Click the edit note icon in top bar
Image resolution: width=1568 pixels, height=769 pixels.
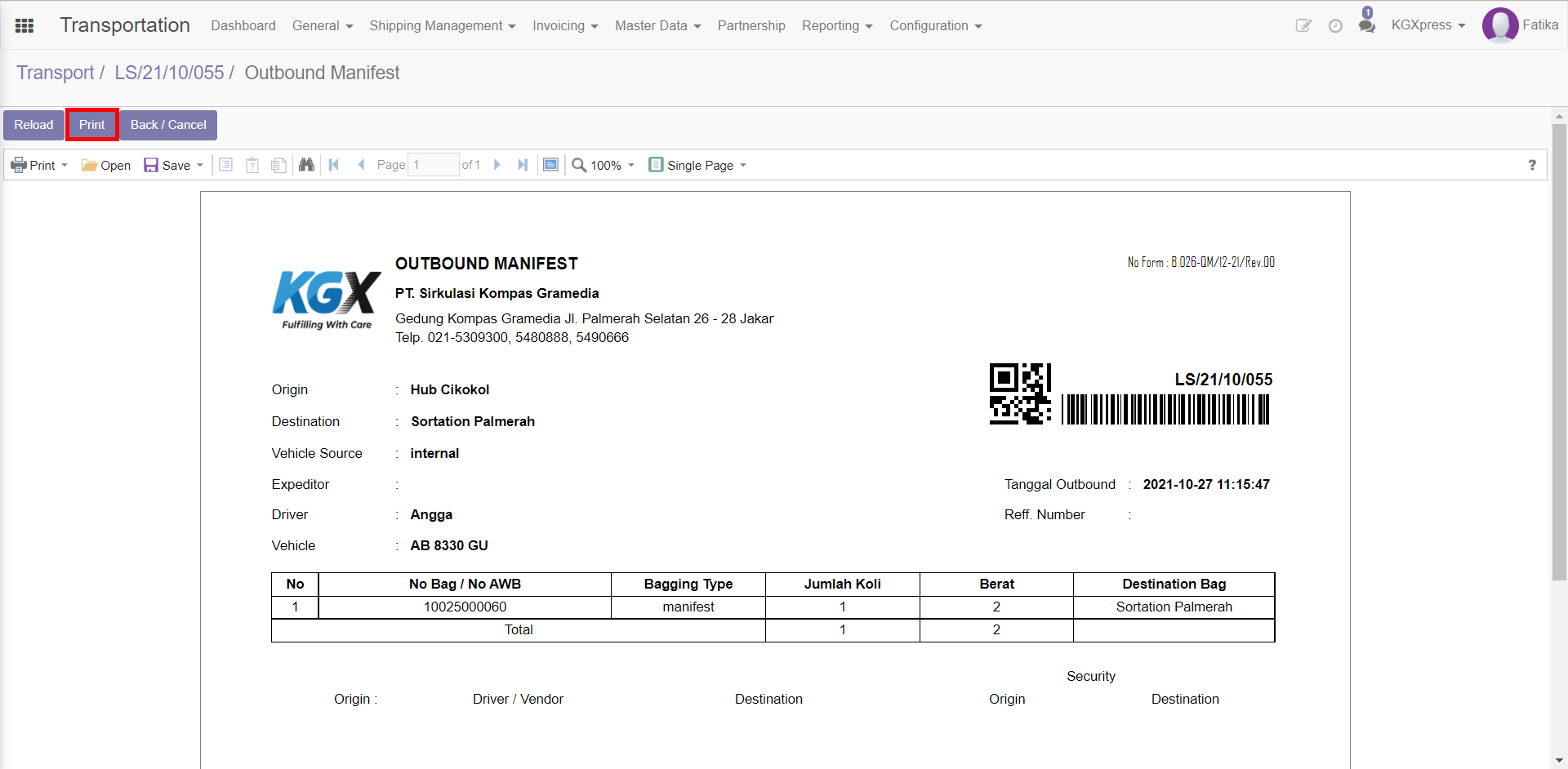coord(1303,25)
